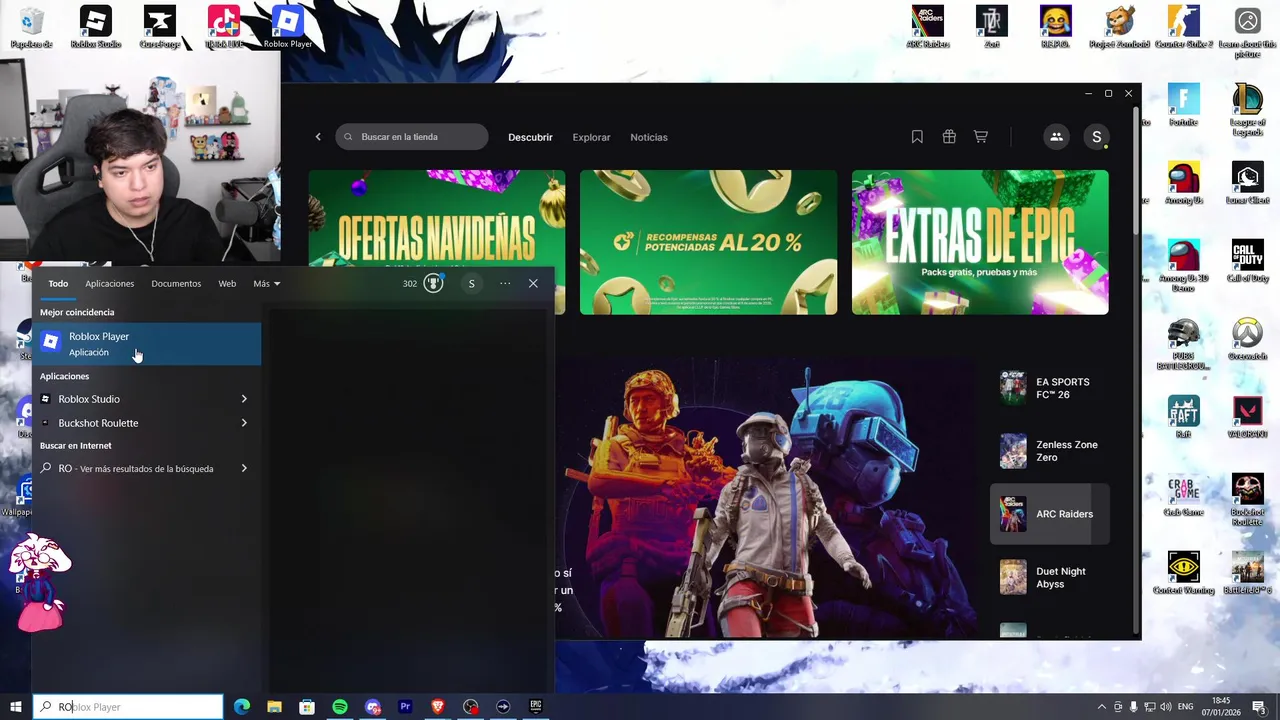
Task: Select the Overwatch desktop shortcut
Action: pyautogui.click(x=1247, y=338)
